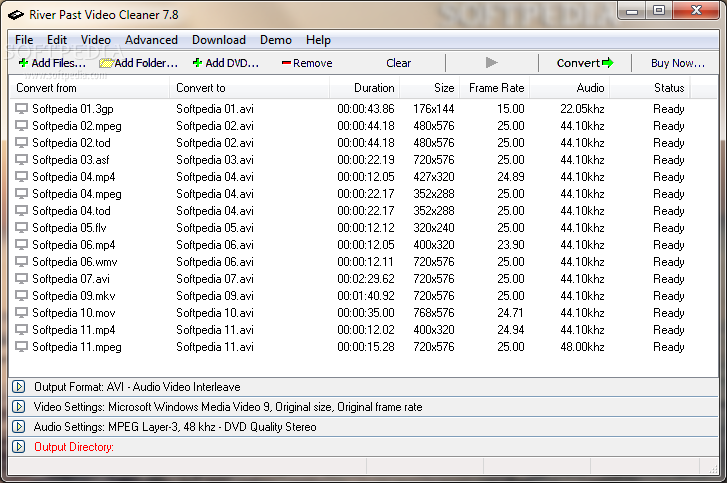Expand the Audio Settings panel arrow
The width and height of the screenshot is (727, 483).
pos(19,426)
